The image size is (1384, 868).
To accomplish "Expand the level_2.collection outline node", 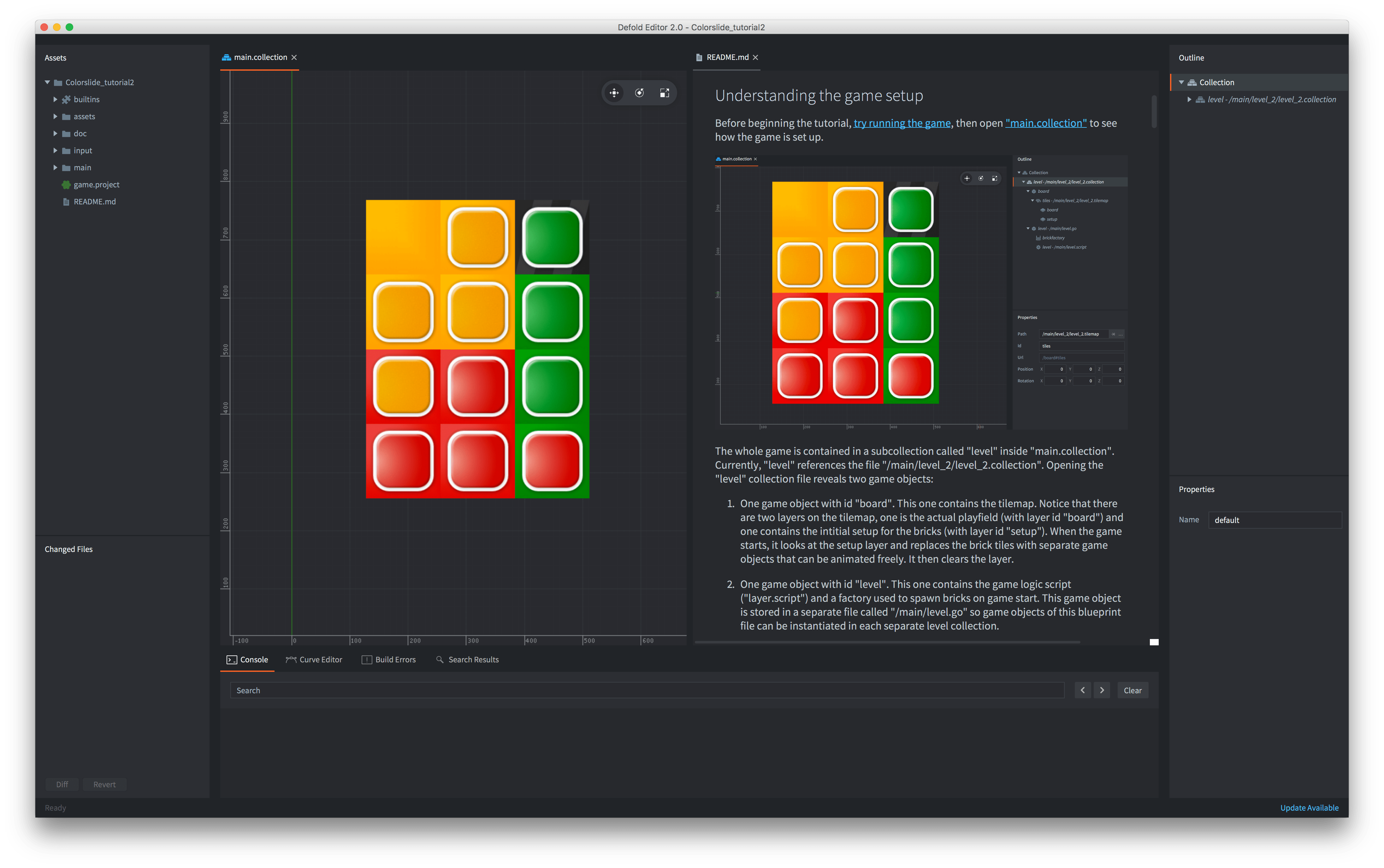I will tap(1189, 99).
